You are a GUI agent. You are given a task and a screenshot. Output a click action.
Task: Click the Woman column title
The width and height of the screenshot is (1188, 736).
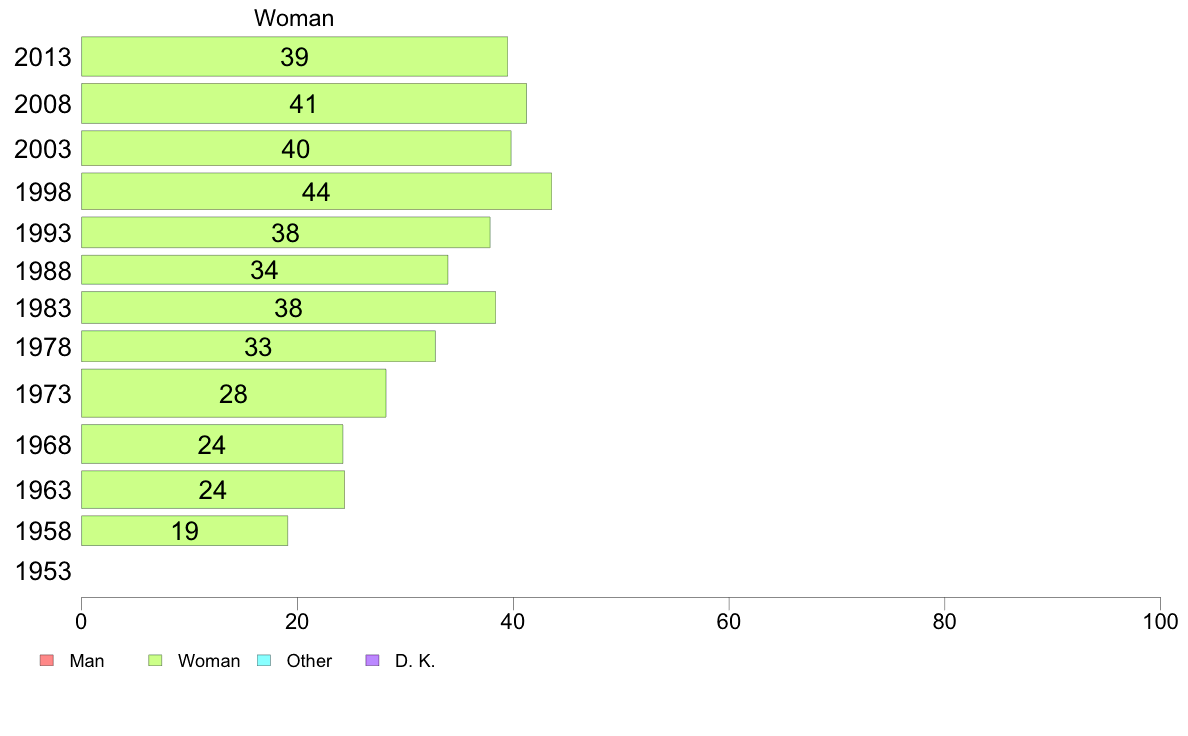coord(294,18)
